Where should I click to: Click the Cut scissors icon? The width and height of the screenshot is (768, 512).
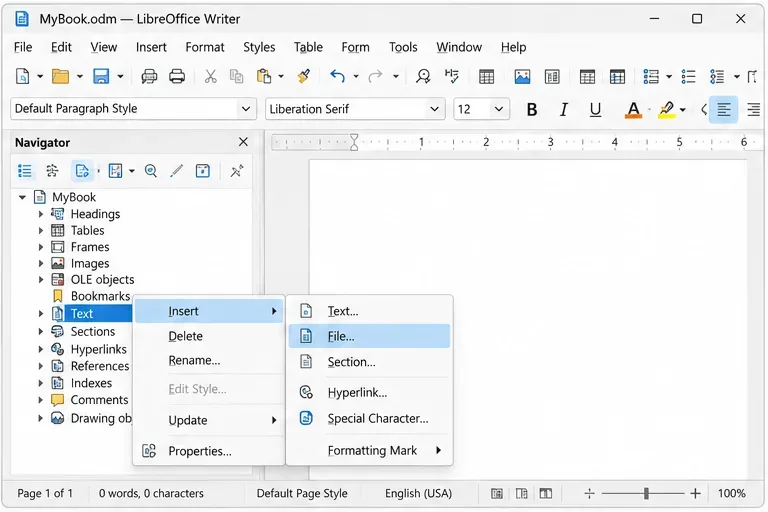(x=211, y=77)
